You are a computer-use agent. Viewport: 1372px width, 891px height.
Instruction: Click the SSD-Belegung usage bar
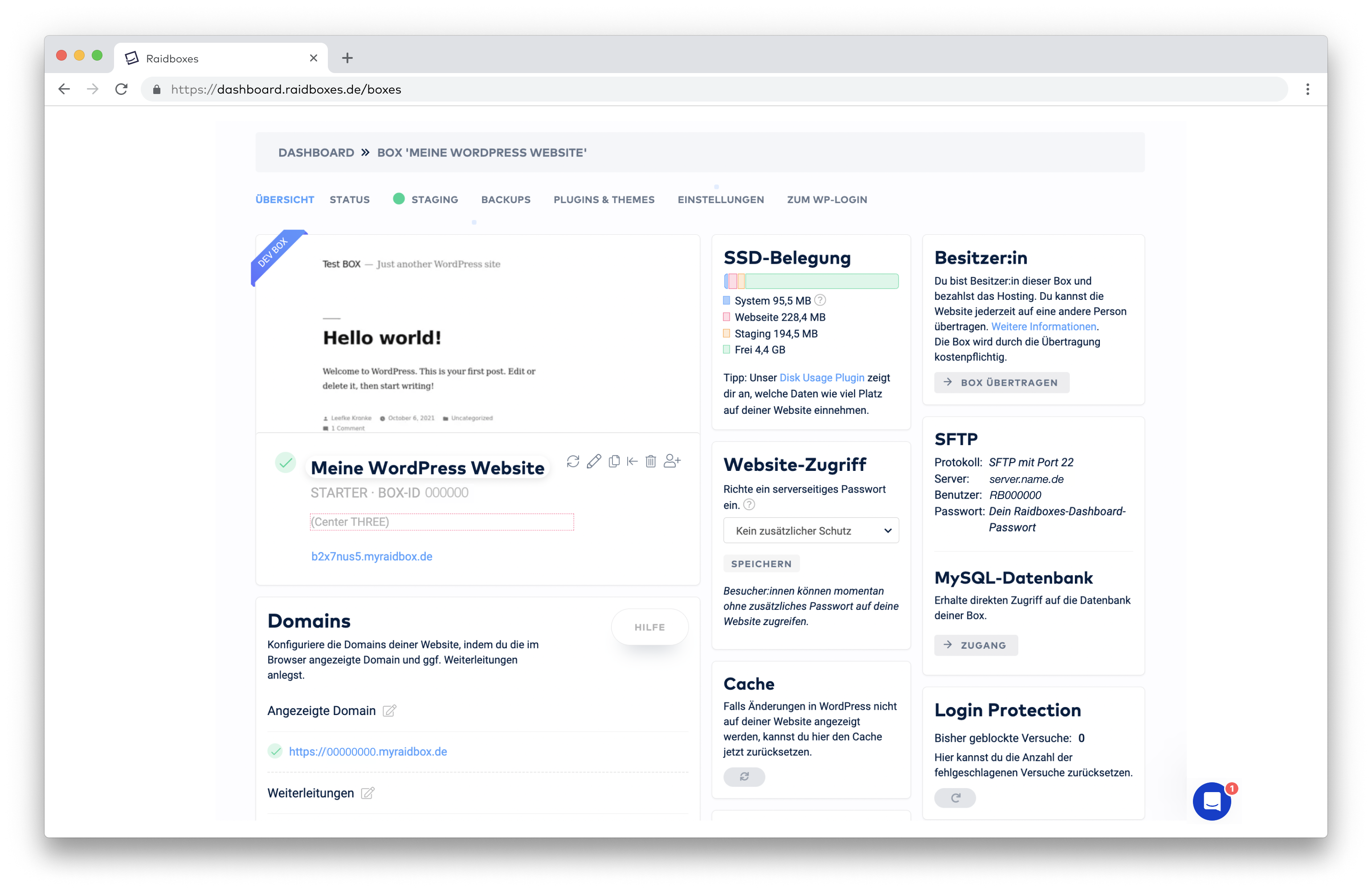(811, 281)
